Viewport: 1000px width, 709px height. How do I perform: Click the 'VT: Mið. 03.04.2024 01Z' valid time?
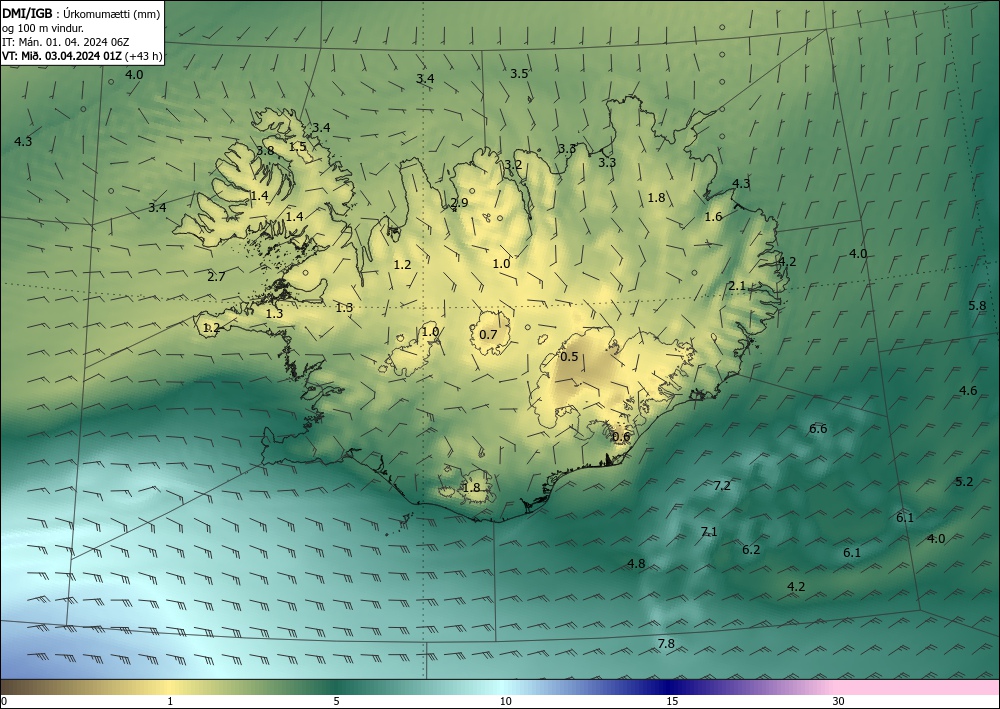tap(62, 56)
